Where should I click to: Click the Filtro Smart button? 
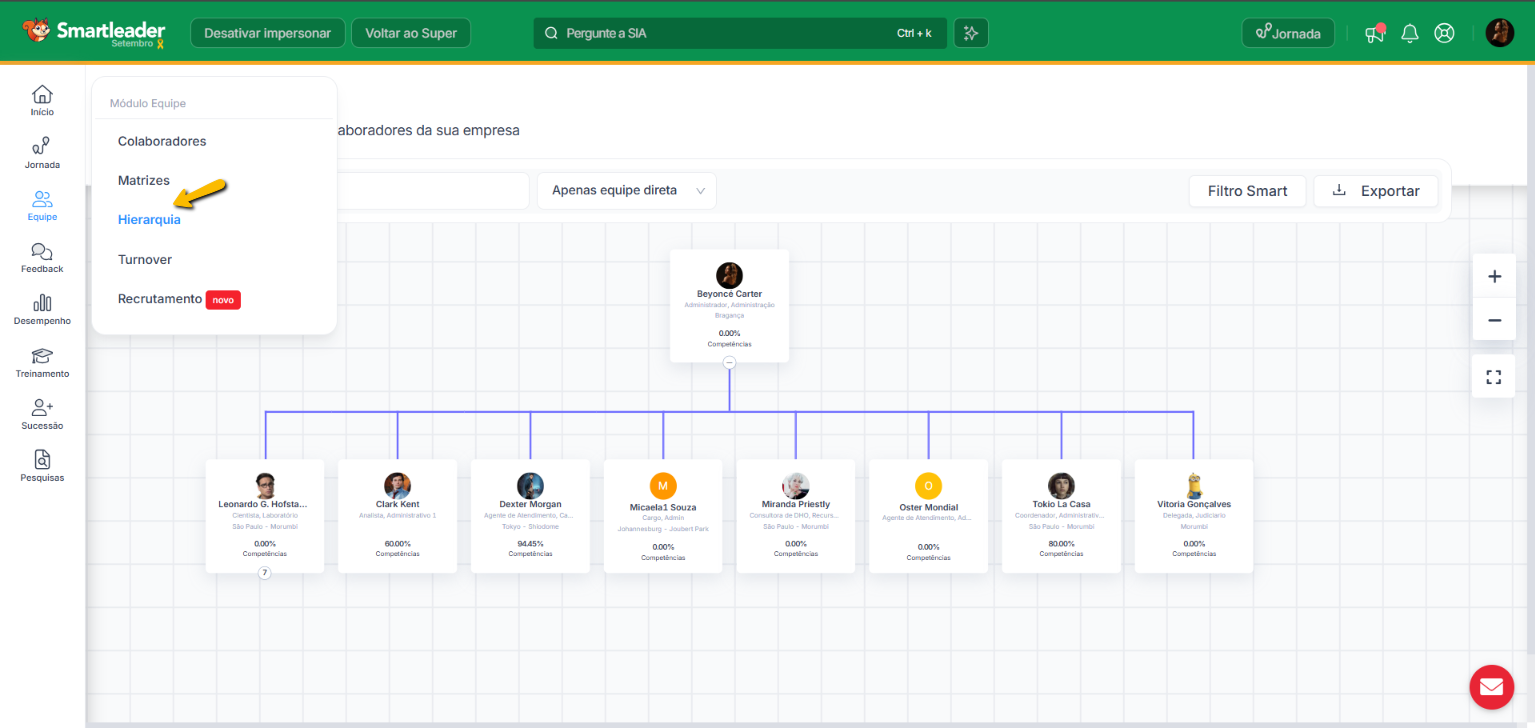click(1246, 191)
